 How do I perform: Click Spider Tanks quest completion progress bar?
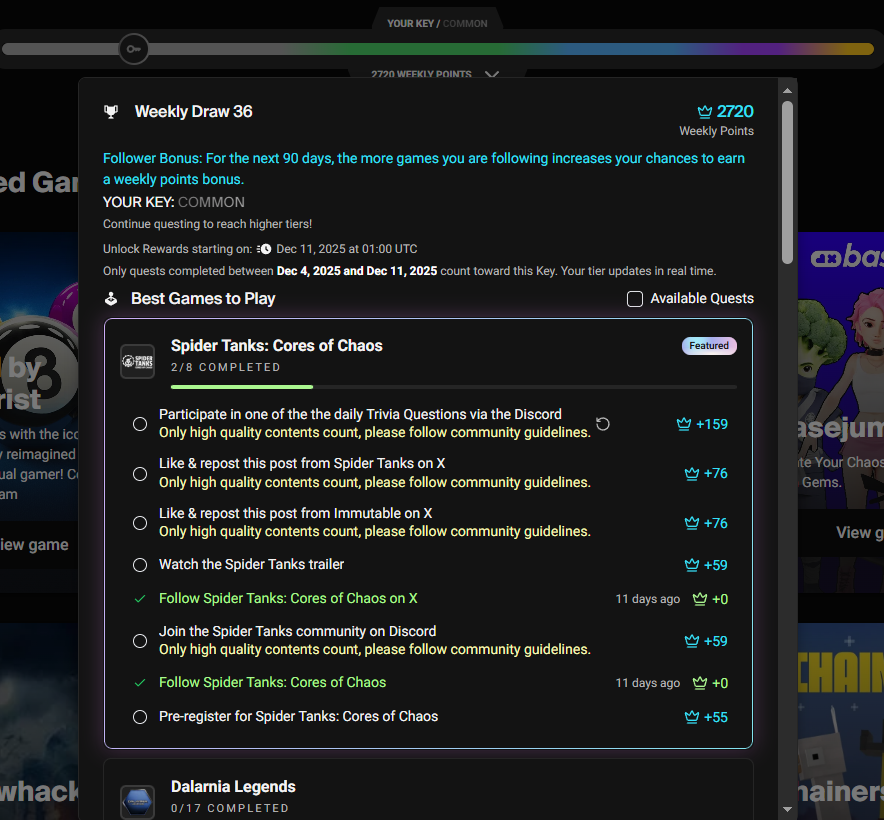coord(454,387)
